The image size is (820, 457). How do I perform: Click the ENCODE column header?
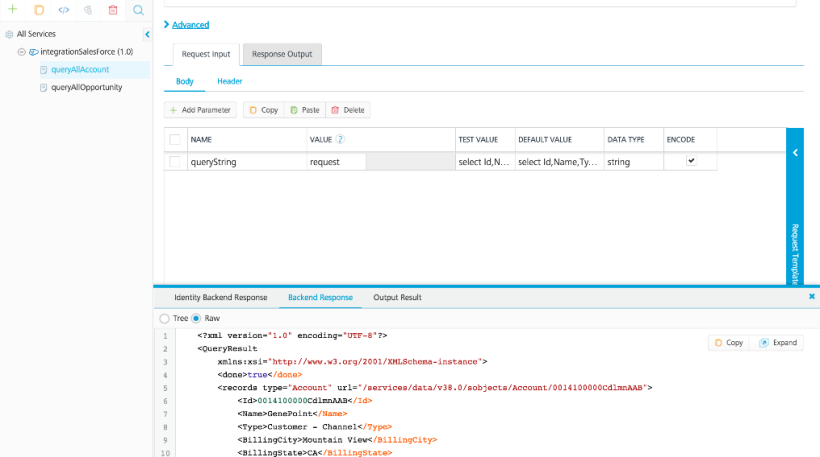(x=680, y=140)
